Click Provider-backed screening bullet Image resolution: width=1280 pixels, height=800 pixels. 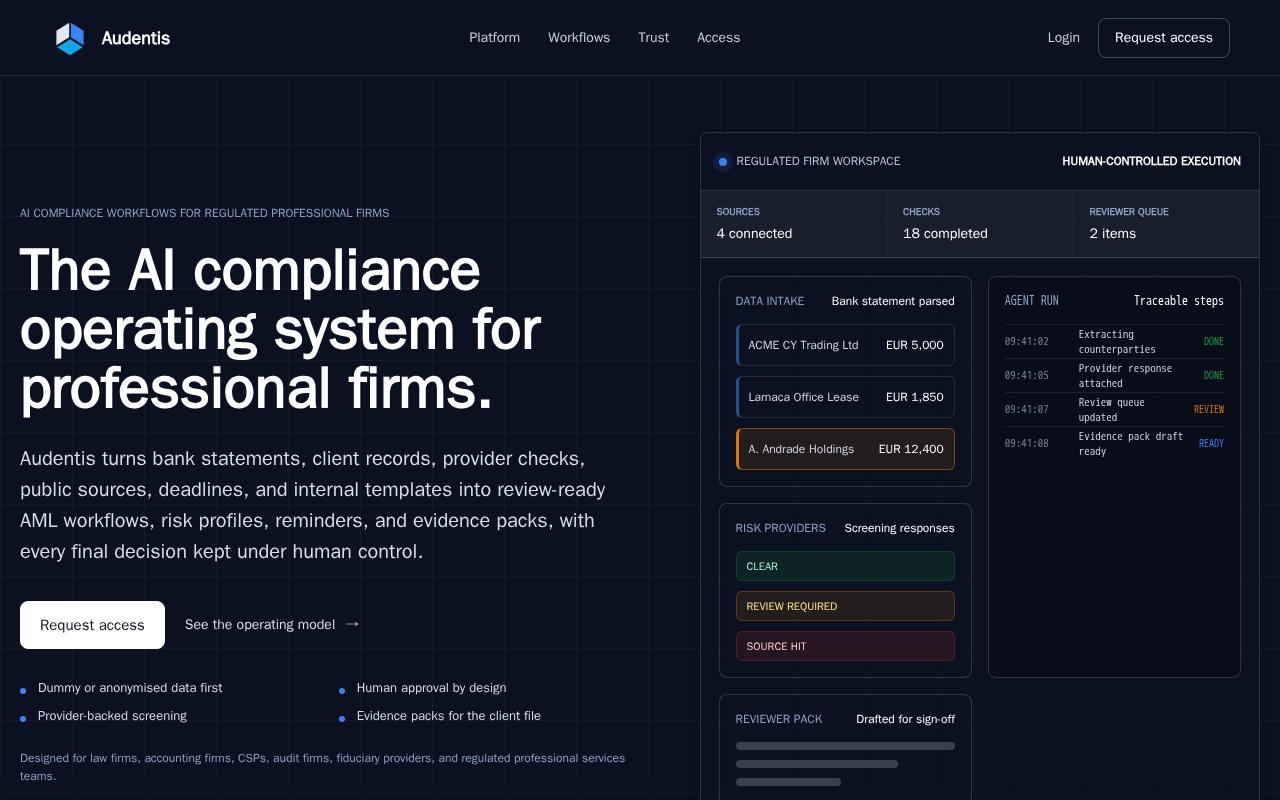[x=112, y=716]
